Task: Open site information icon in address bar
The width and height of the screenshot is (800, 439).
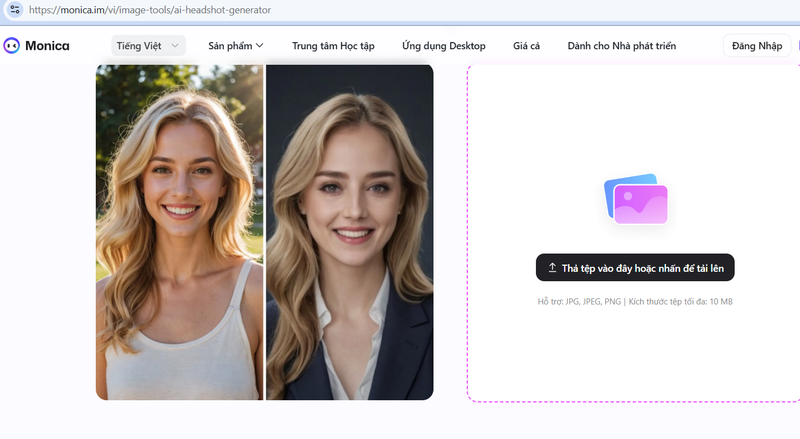Action: pos(15,10)
